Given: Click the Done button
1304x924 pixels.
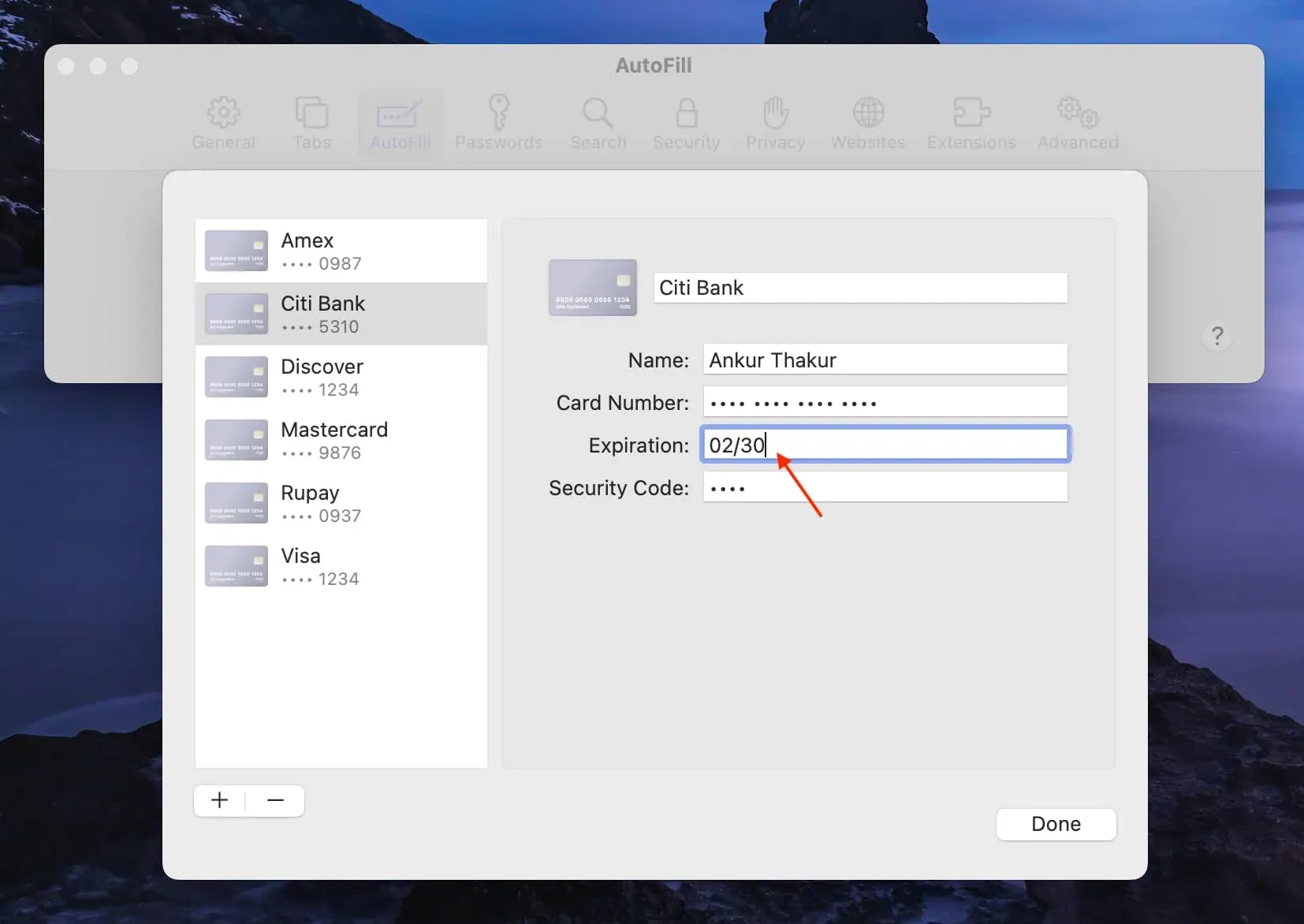Looking at the screenshot, I should (x=1056, y=824).
